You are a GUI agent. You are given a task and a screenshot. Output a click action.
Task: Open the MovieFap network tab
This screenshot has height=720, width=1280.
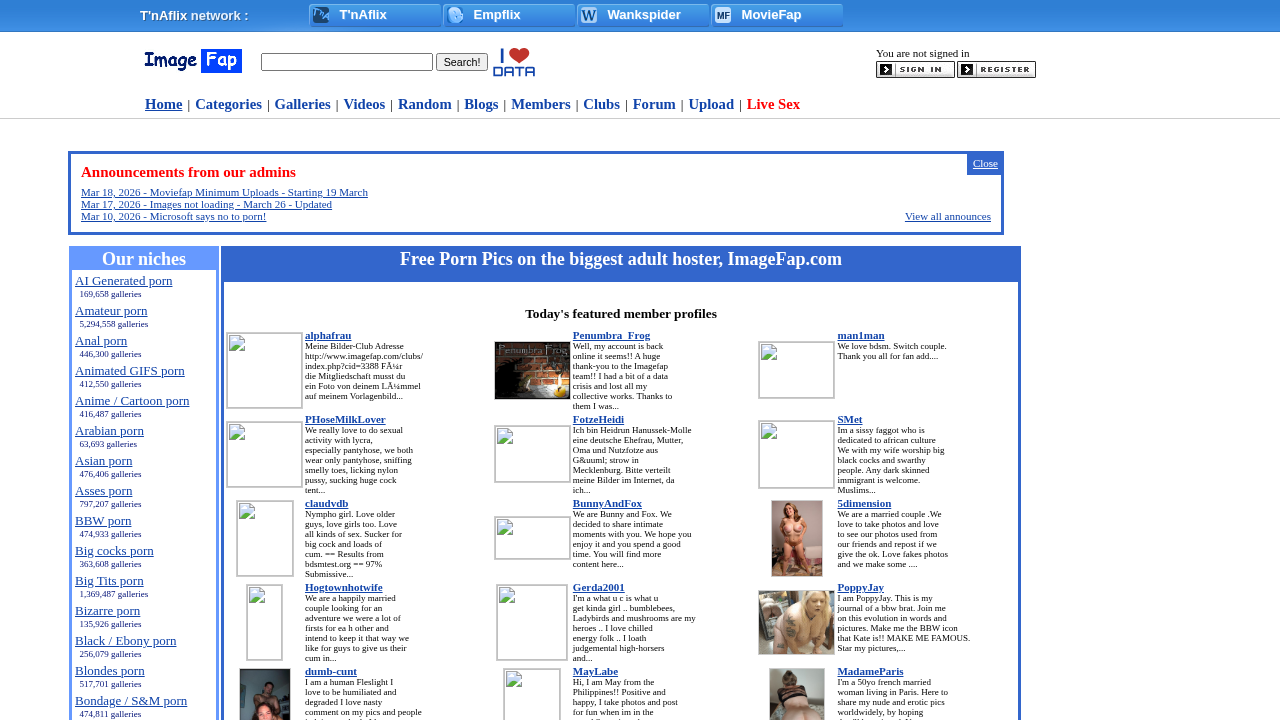[778, 15]
